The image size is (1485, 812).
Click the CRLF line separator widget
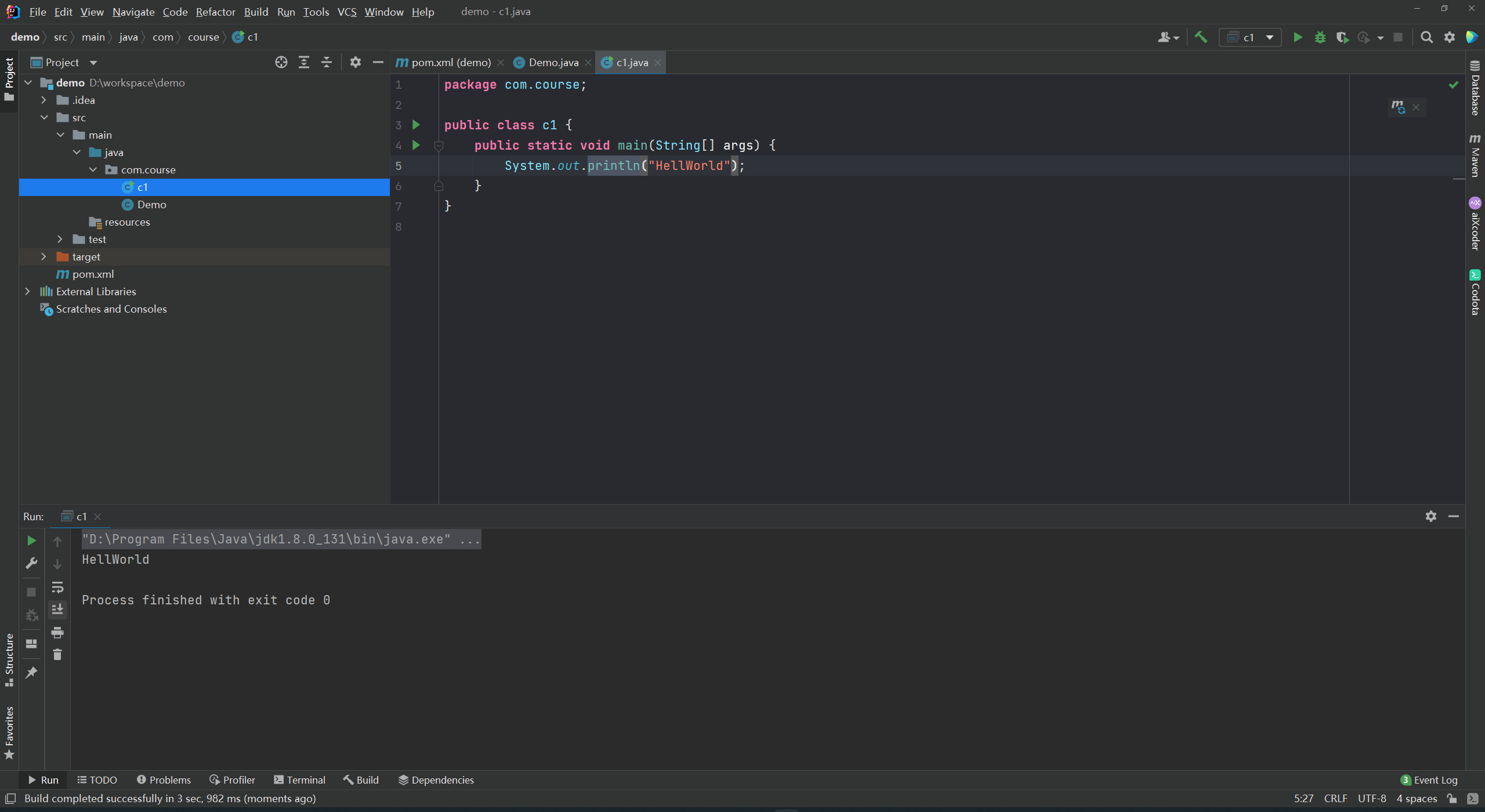(x=1335, y=799)
